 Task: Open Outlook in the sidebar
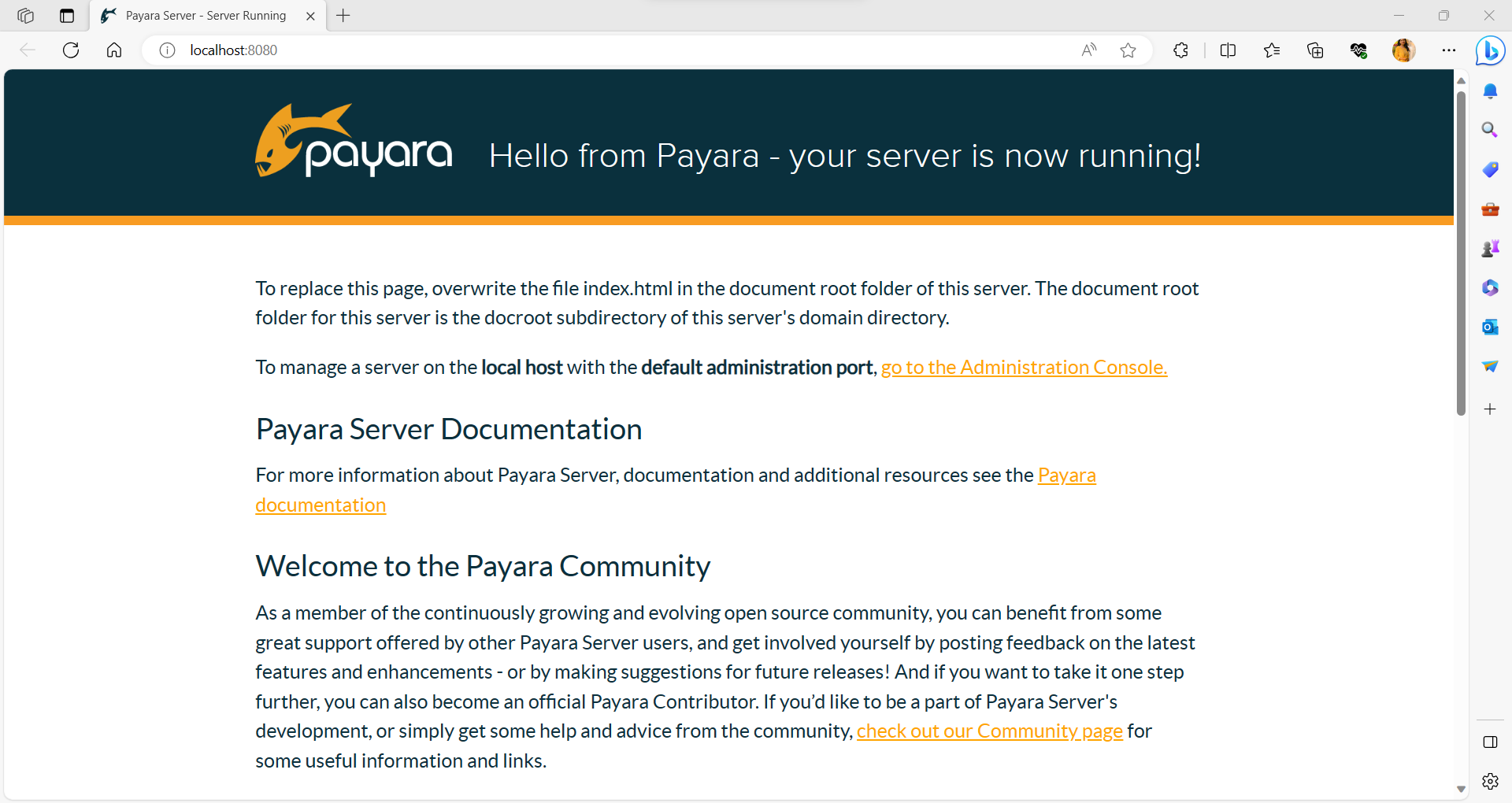(x=1490, y=327)
